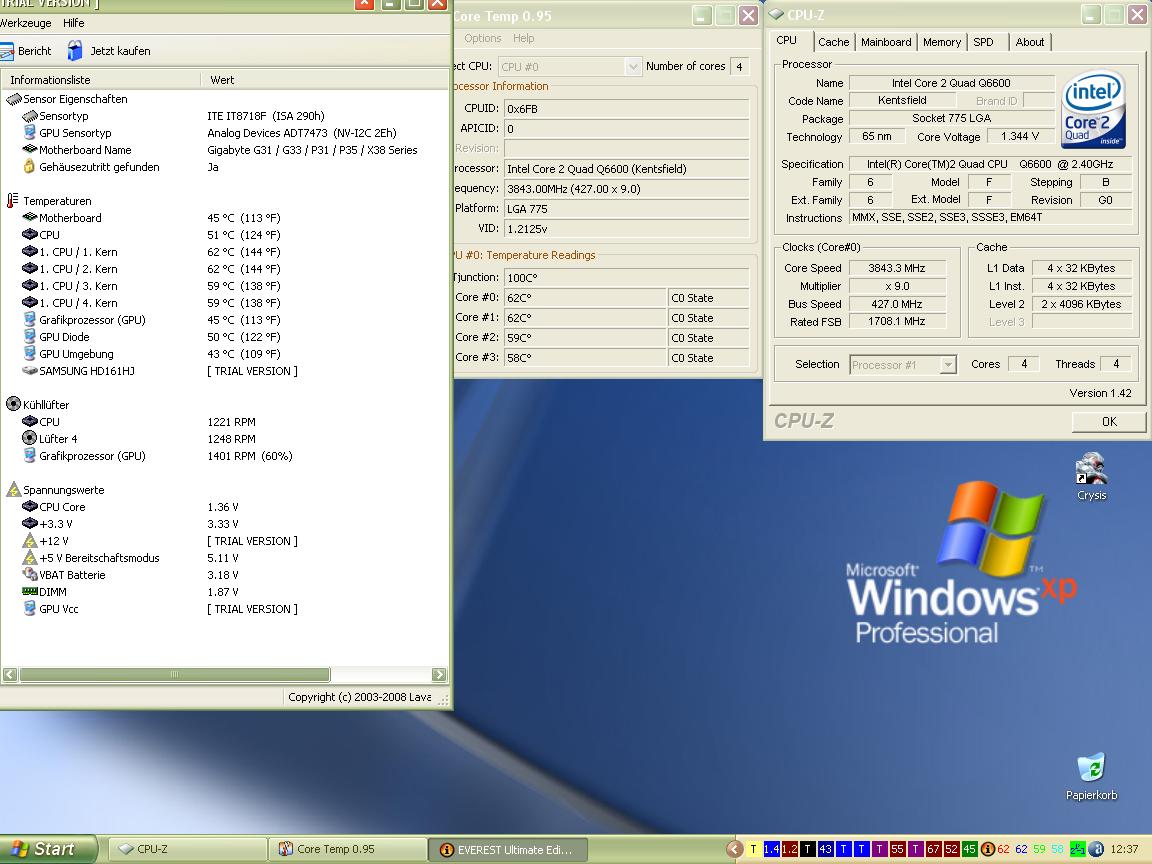The image size is (1152, 864).
Task: Click the Bericht report toolbar icon
Action: click(7, 51)
